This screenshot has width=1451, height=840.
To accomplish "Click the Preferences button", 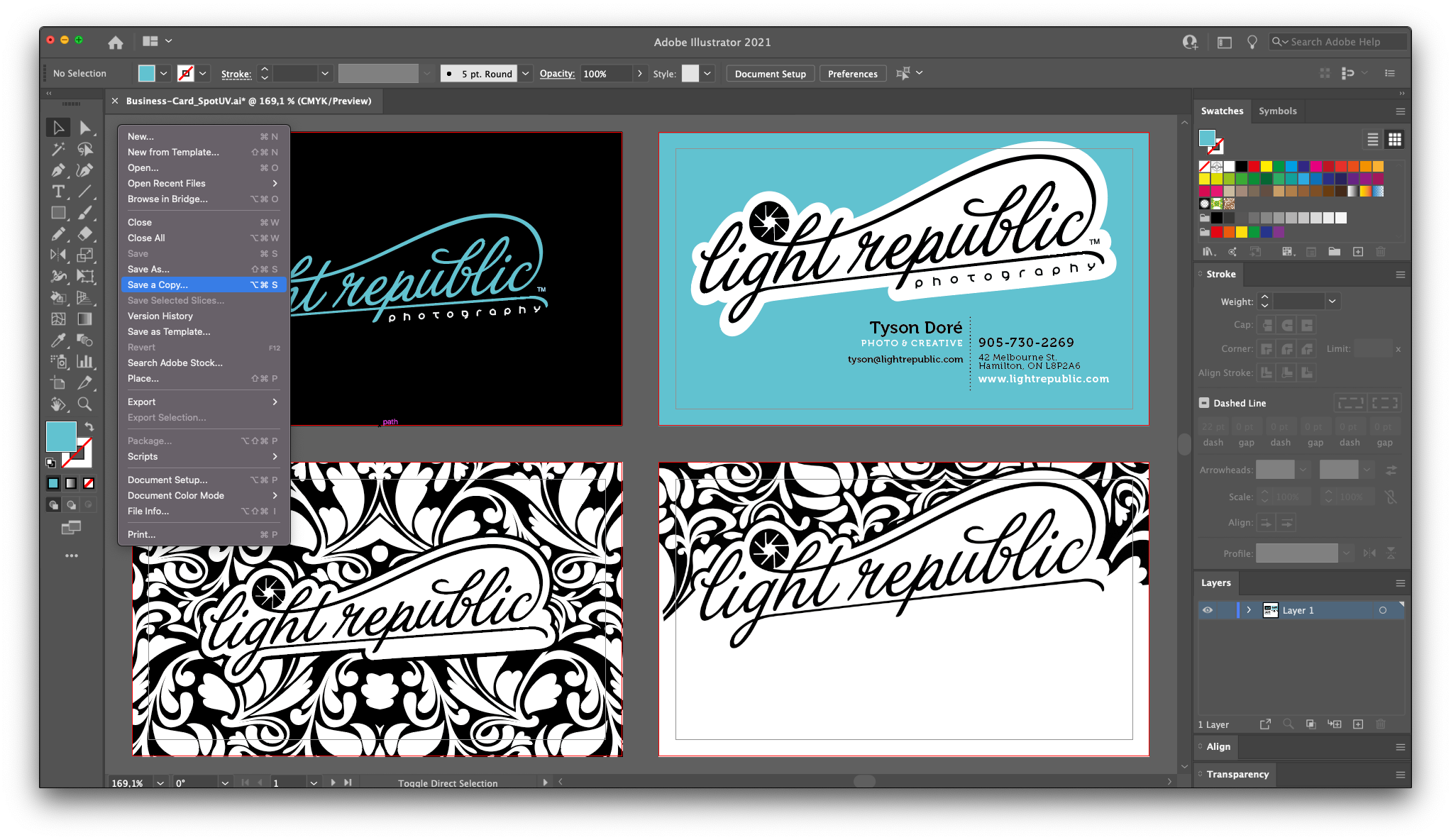I will pos(852,74).
